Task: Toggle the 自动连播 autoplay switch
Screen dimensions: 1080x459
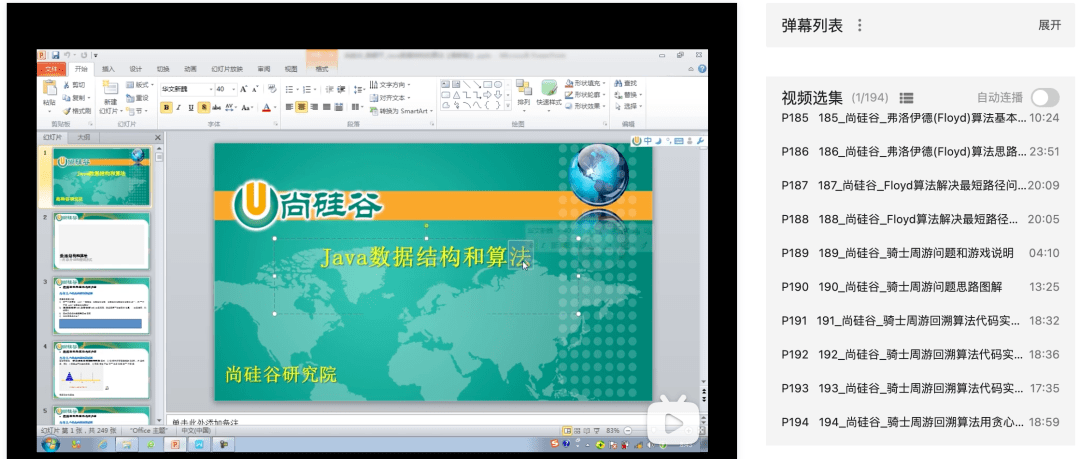Action: pyautogui.click(x=1044, y=97)
